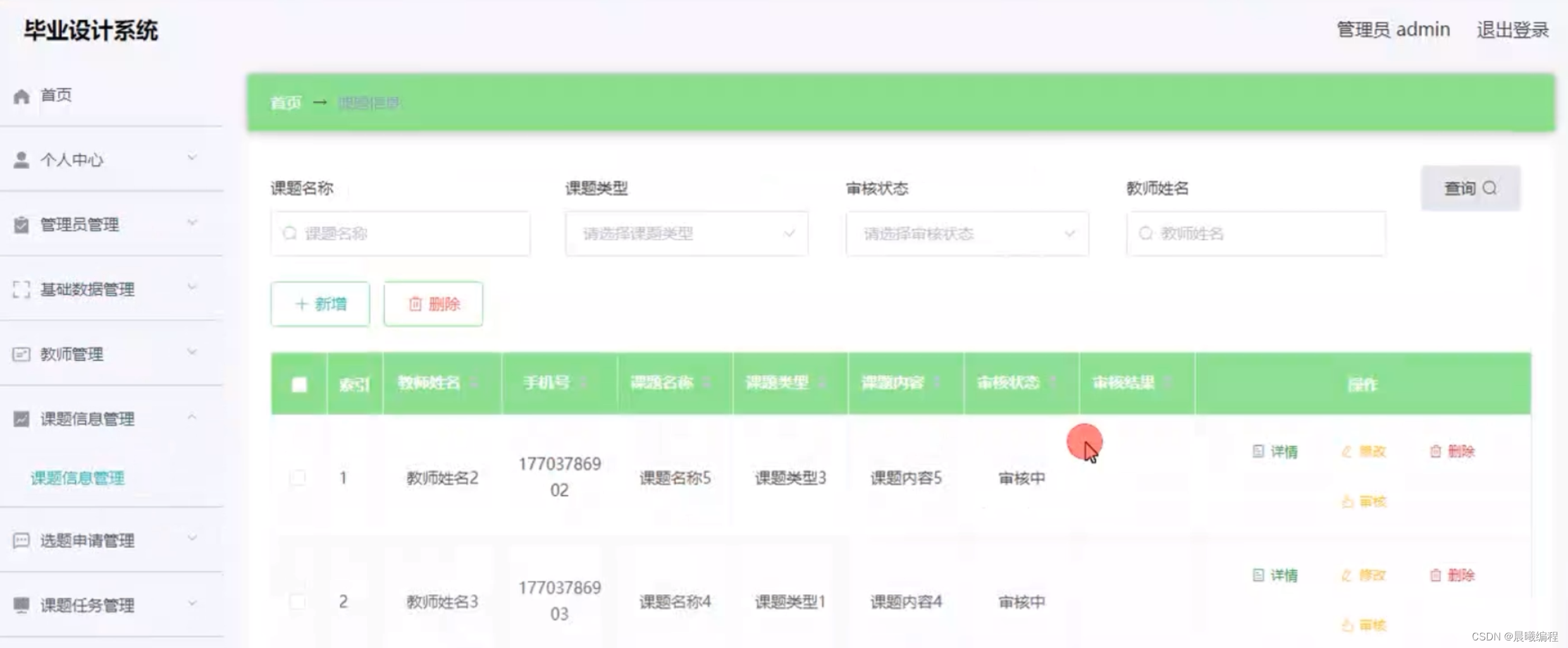Click the magnifier icon on 查询 button
Image resolution: width=1568 pixels, height=648 pixels.
click(1490, 188)
